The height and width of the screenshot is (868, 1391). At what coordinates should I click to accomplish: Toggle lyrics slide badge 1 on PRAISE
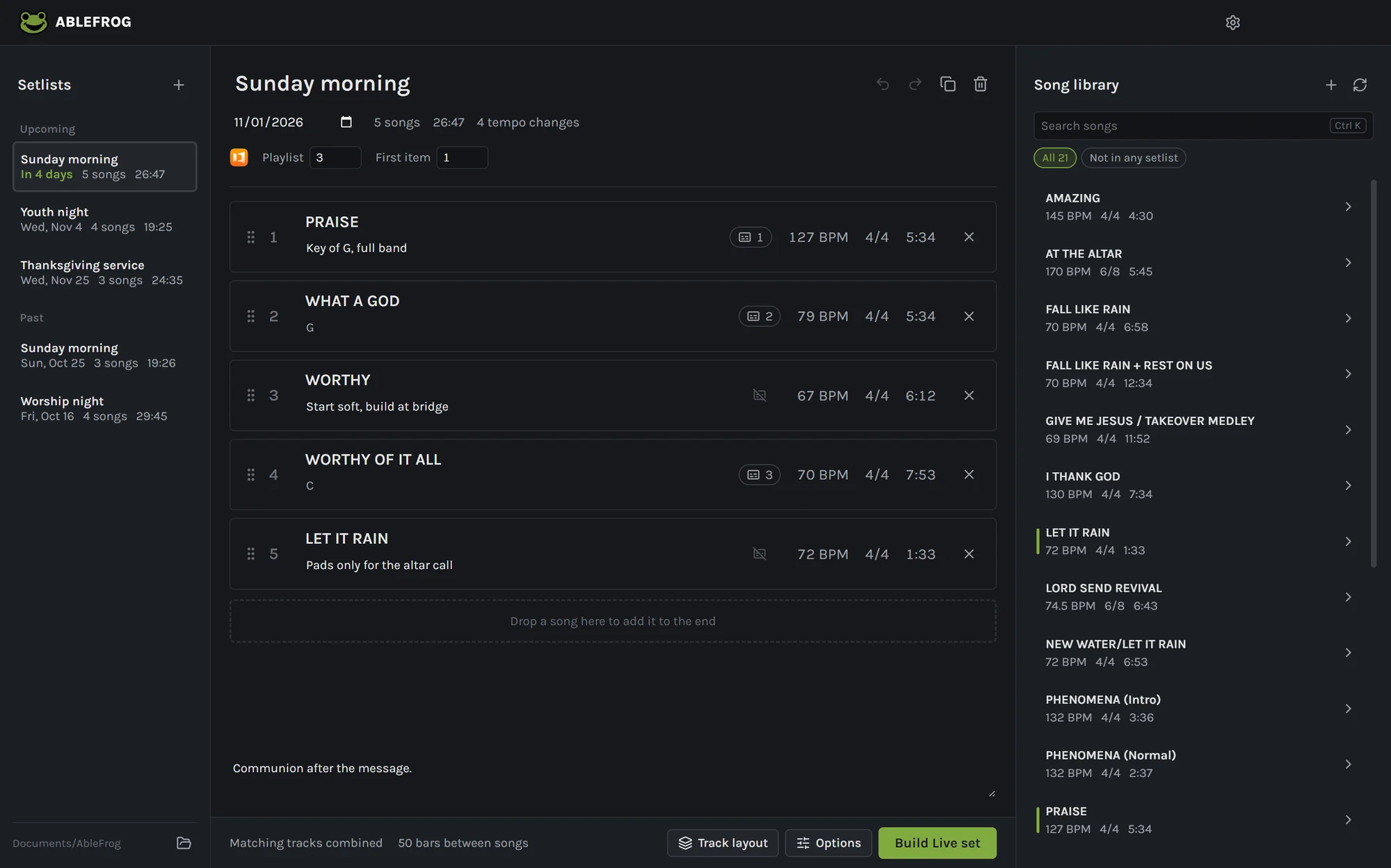[750, 237]
